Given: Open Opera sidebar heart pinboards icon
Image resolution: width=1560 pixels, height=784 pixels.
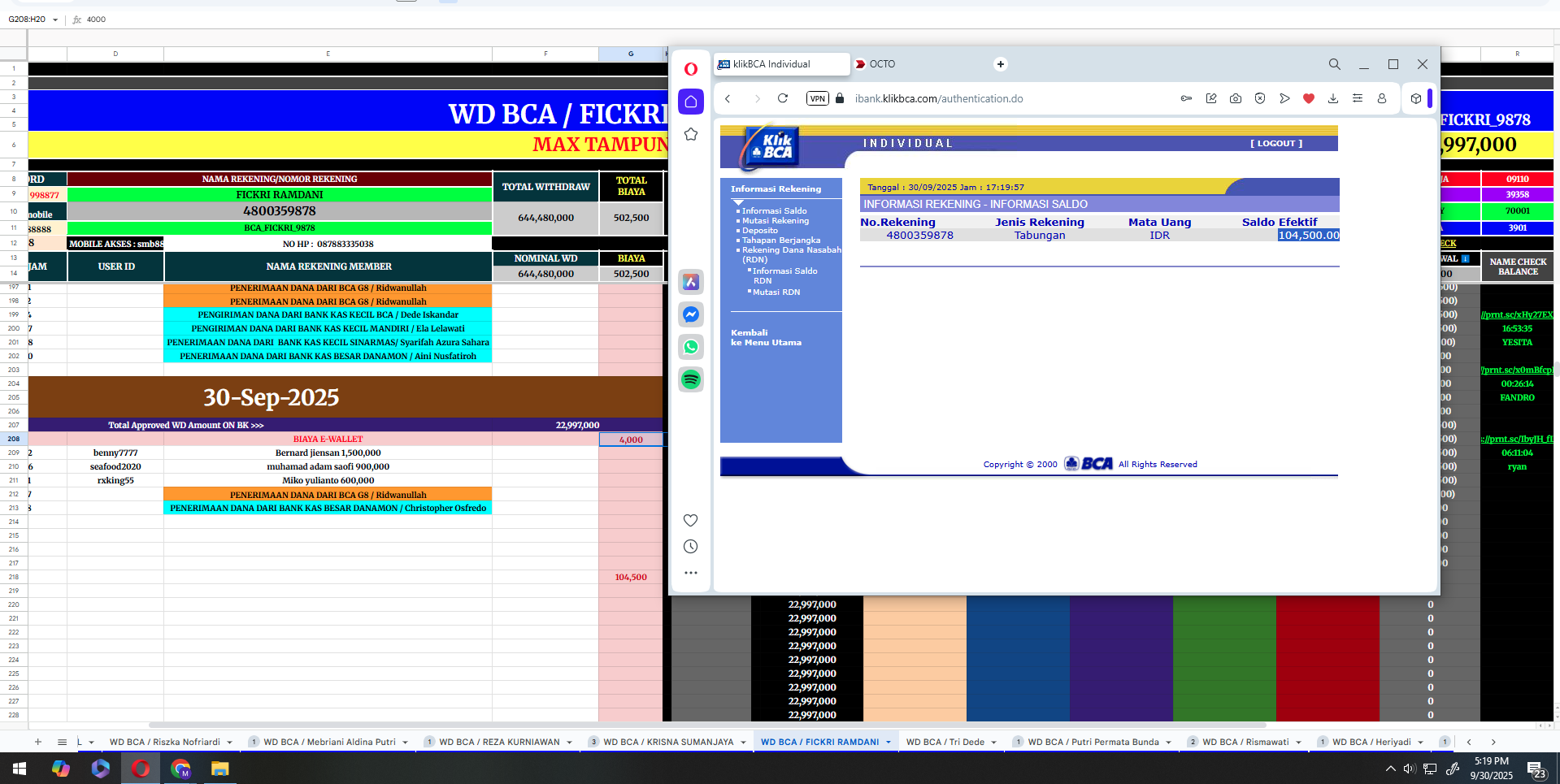Looking at the screenshot, I should [x=691, y=520].
